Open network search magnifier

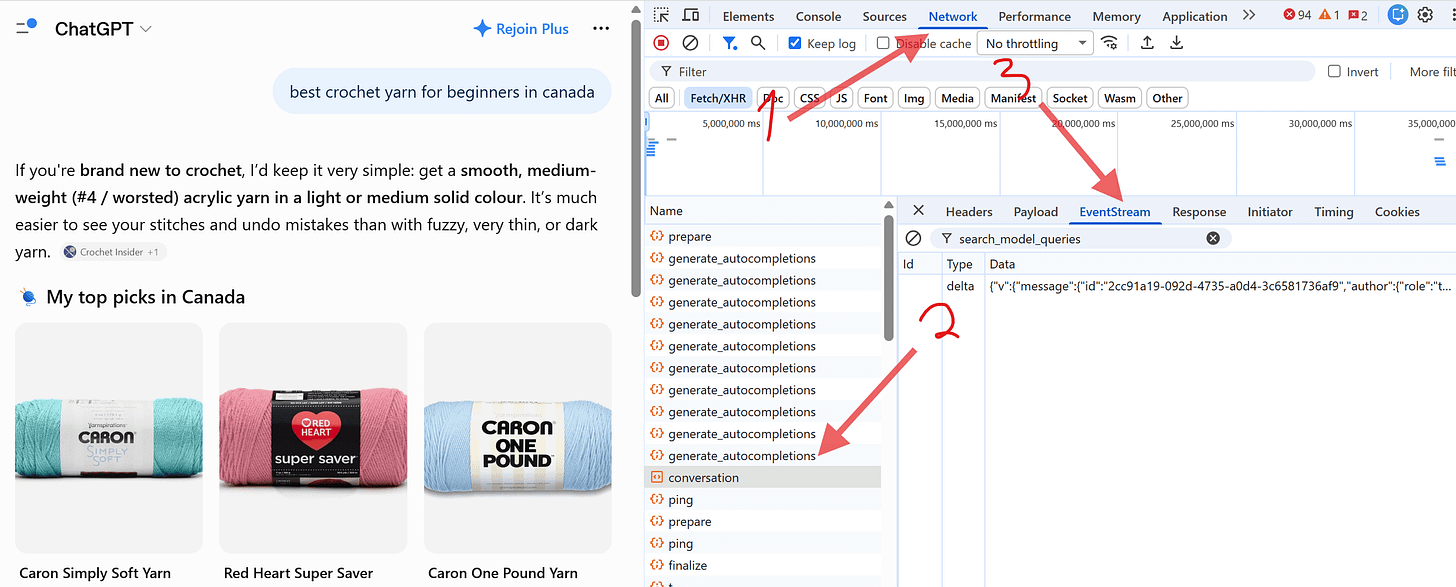[x=758, y=43]
